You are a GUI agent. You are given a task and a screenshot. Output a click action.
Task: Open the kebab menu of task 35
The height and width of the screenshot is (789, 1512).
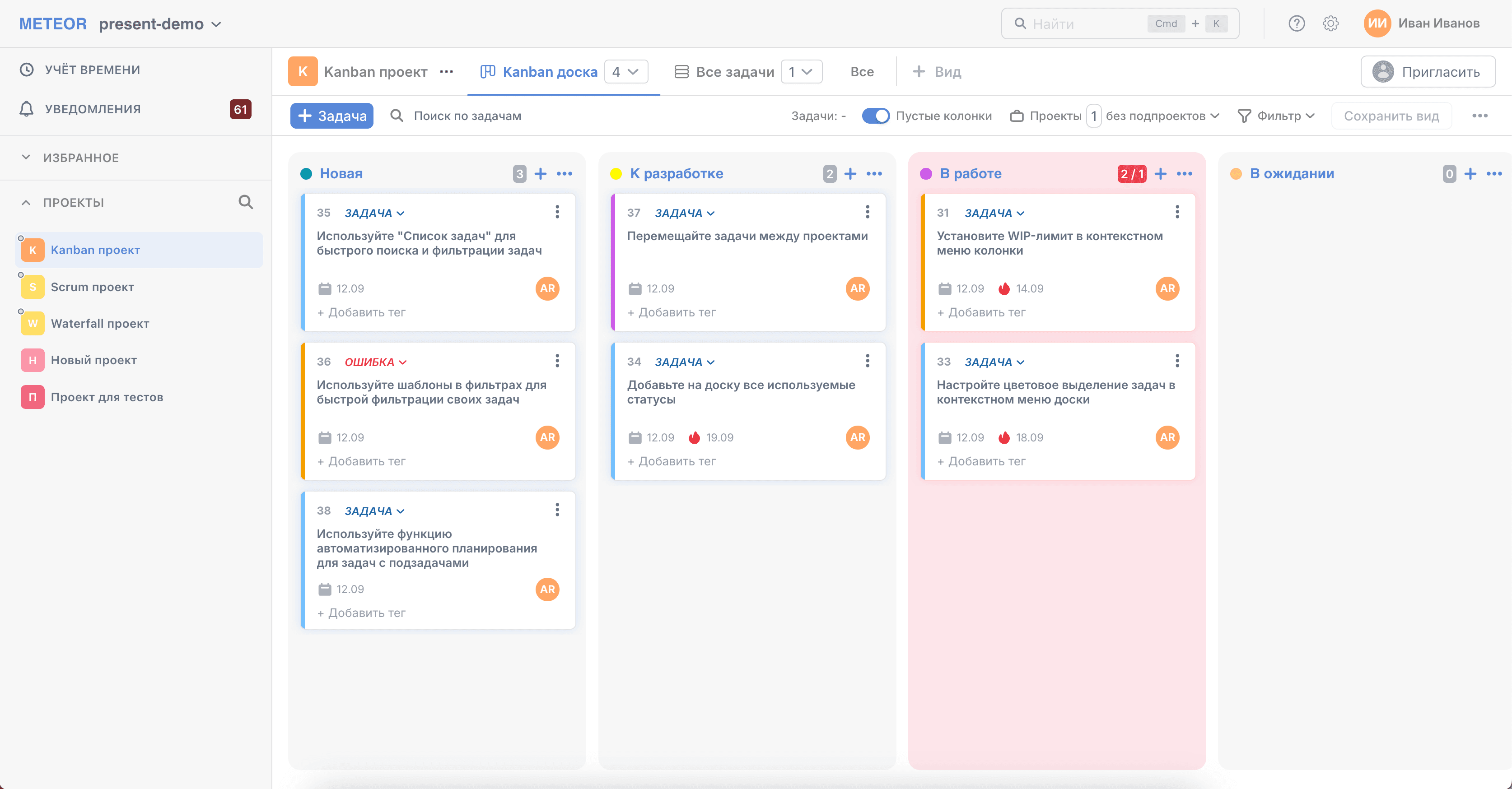[558, 212]
